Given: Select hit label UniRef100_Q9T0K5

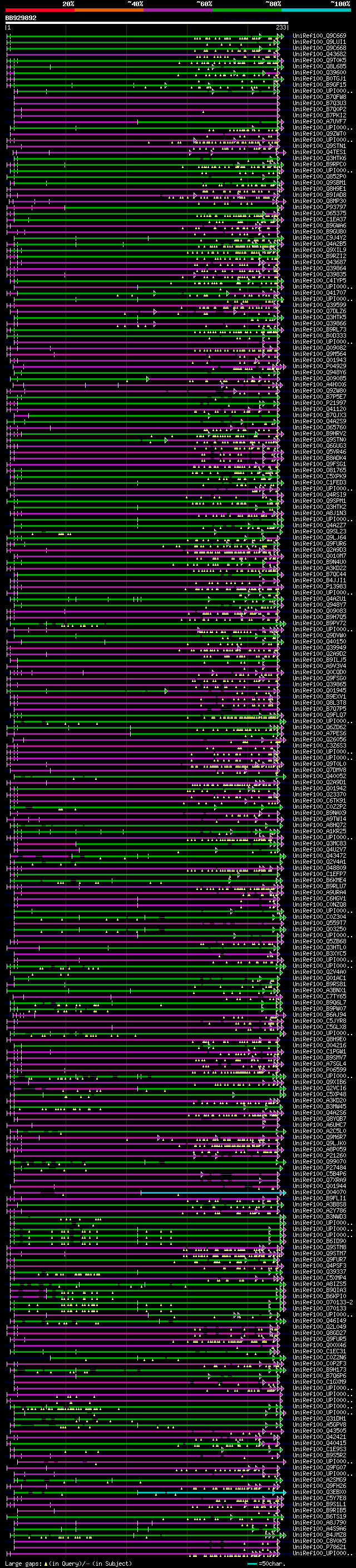Looking at the screenshot, I should (x=319, y=60).
